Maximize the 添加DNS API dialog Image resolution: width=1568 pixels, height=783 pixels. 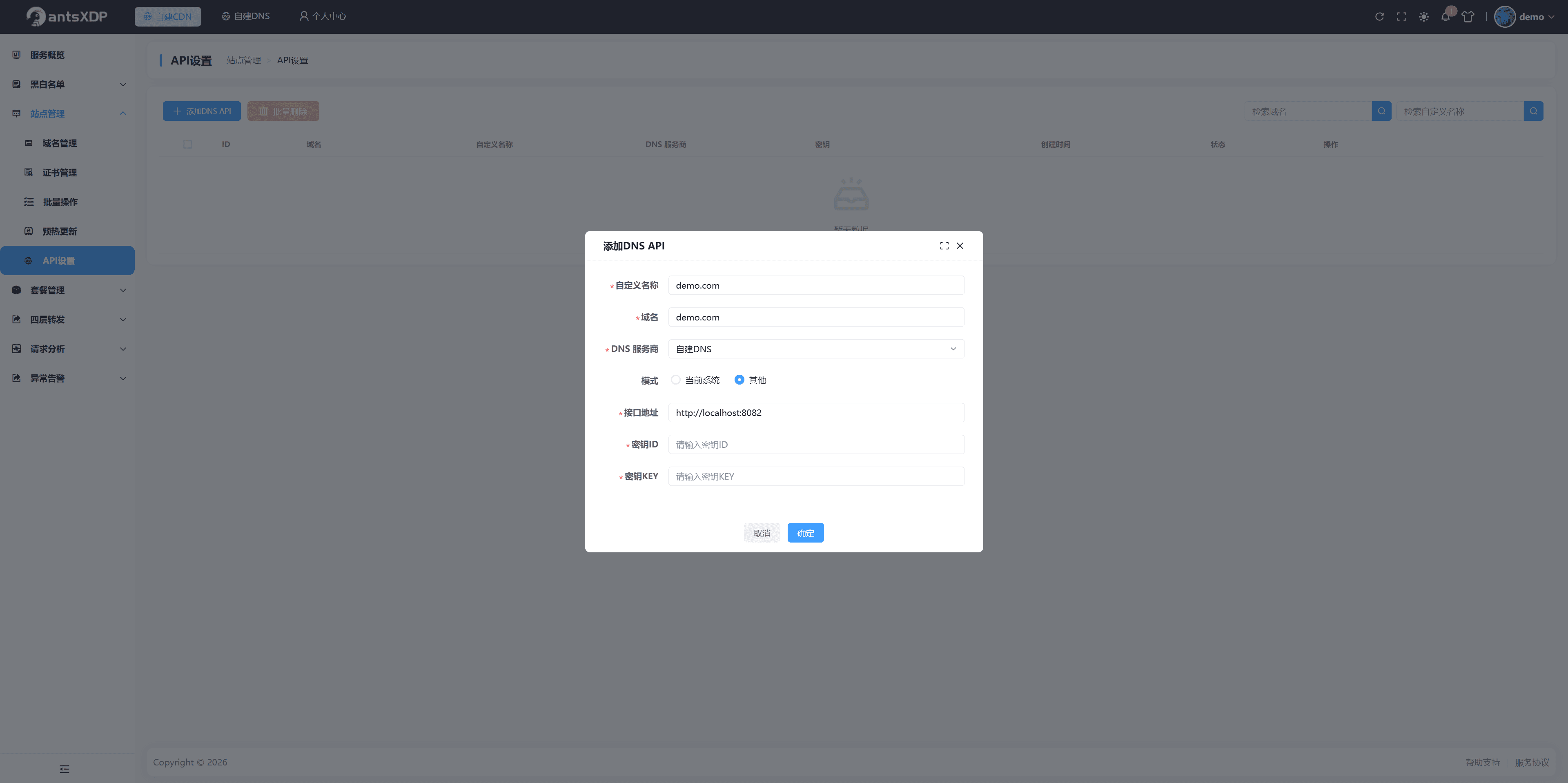[x=944, y=246]
